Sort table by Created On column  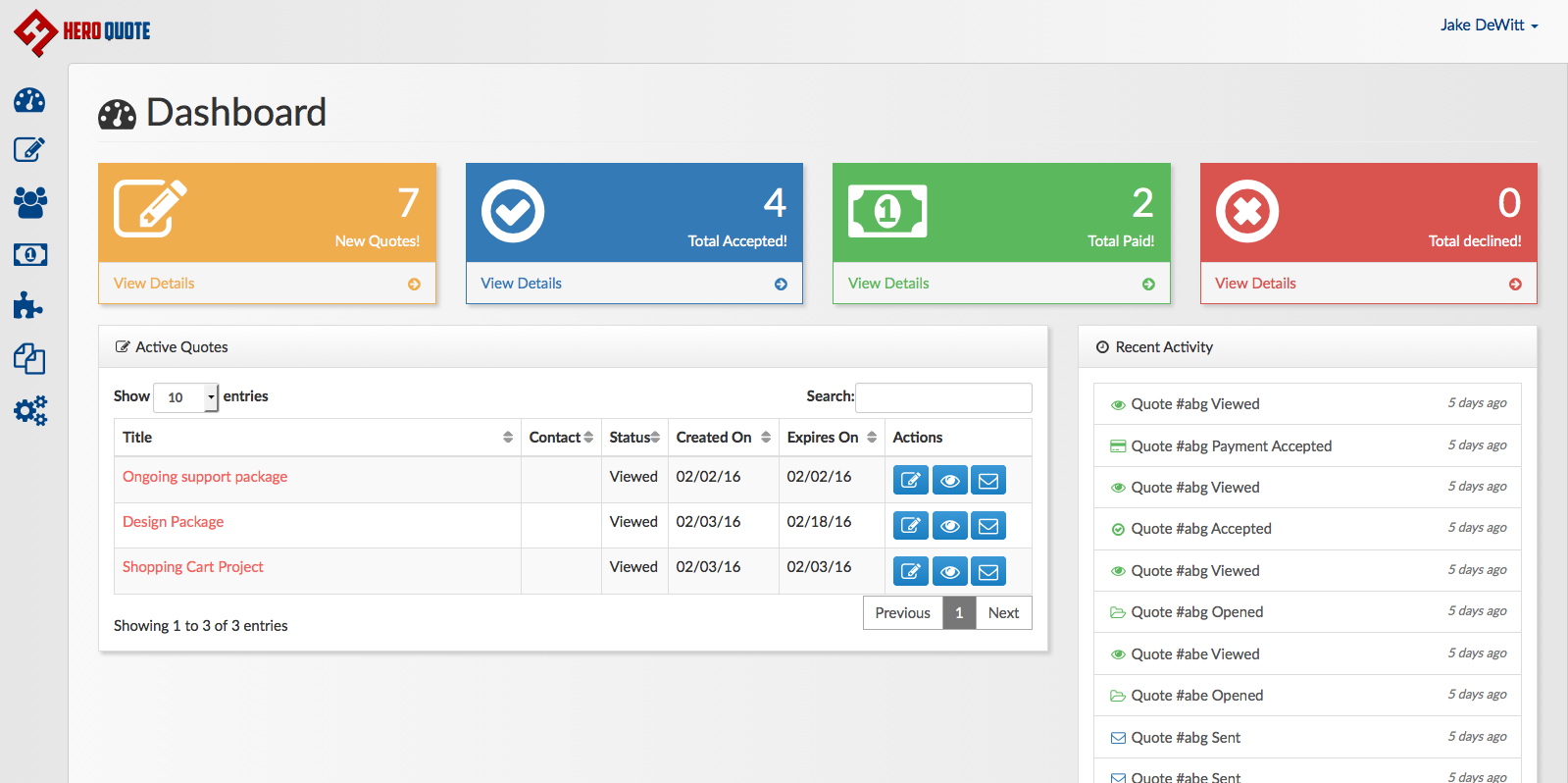pos(724,438)
